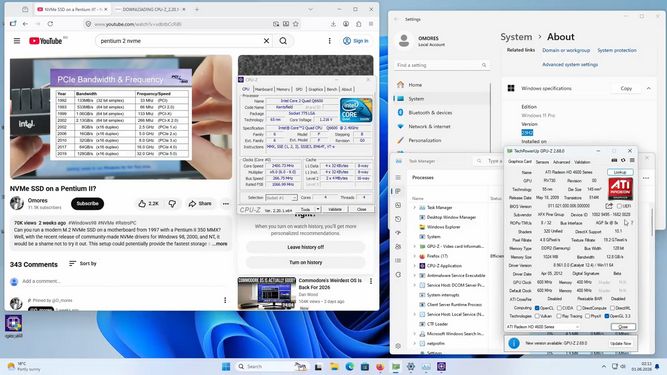Open more actions menu beside Share
667x375 pixels.
click(225, 204)
